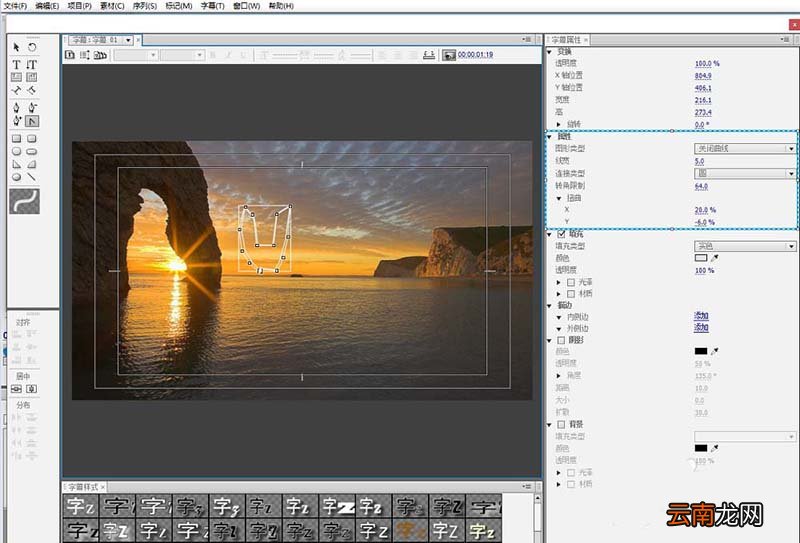The image size is (800, 543).
Task: Click the 00:00:01:19 timecode
Action: tap(475, 55)
